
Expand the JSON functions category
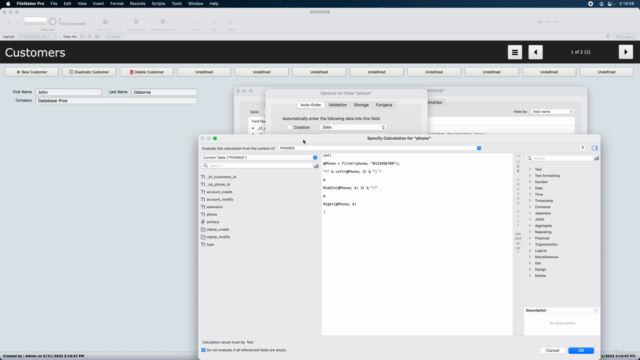(x=530, y=220)
